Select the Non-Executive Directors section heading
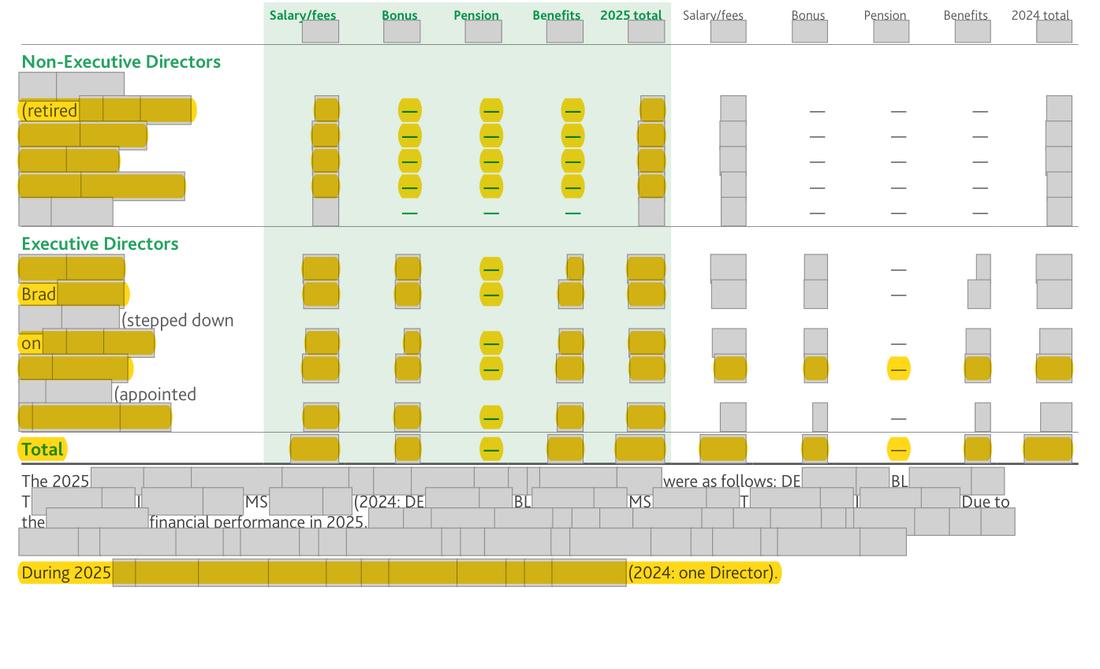Image resolution: width=1100 pixels, height=669 pixels. point(121,62)
